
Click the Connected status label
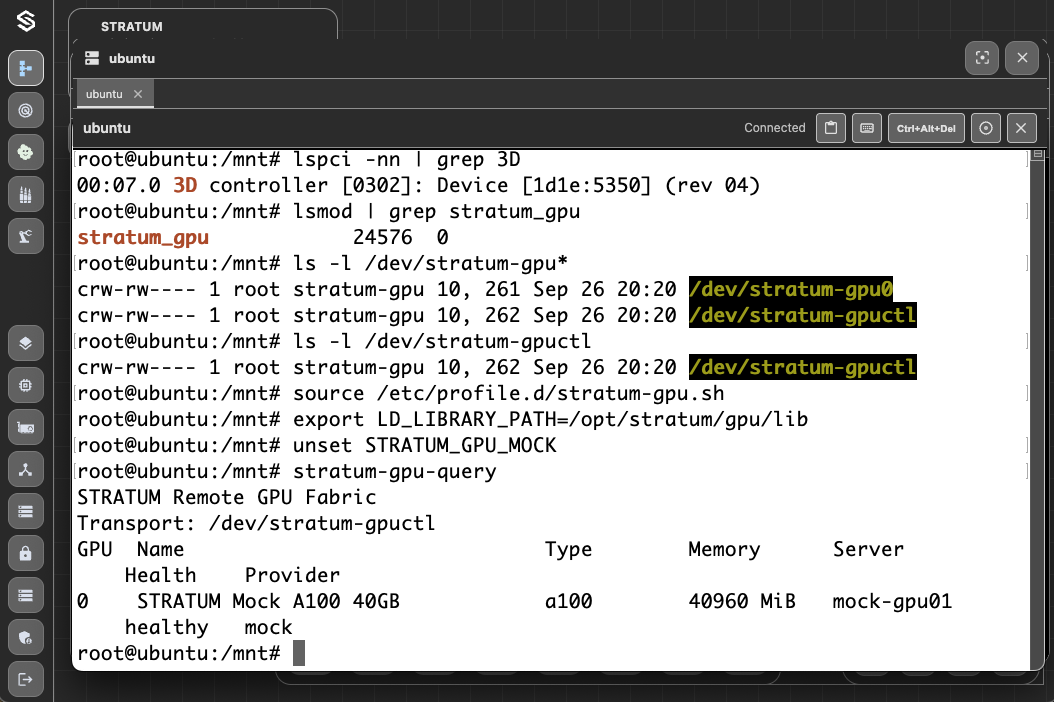pos(774,128)
